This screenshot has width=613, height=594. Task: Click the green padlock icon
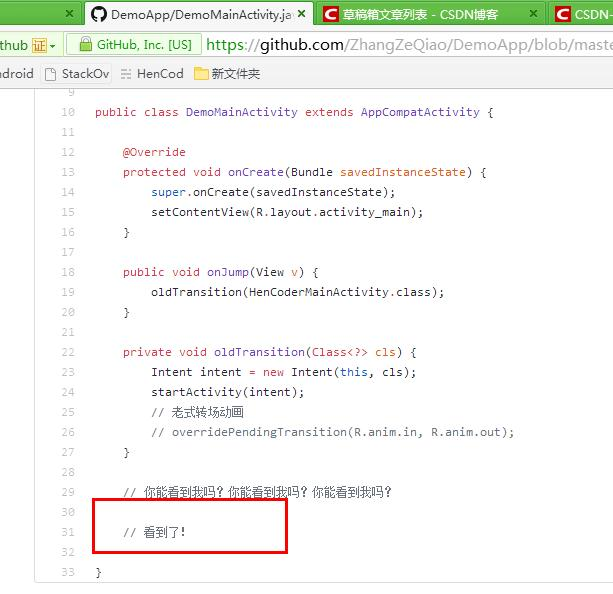point(85,44)
